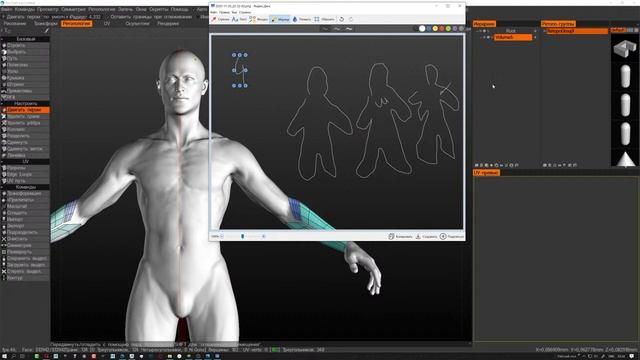The image size is (640, 360).
Task: Open the Команды menu
Action: (x=24, y=9)
